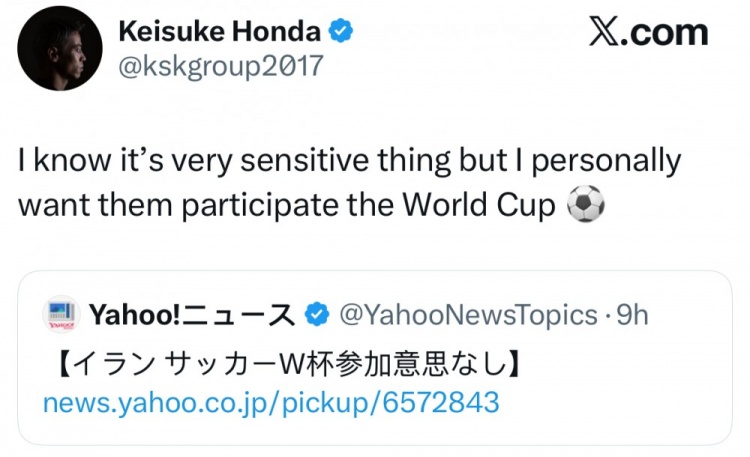750x457 pixels.
Task: Click the 9h timestamp on quoted post
Action: (x=633, y=315)
